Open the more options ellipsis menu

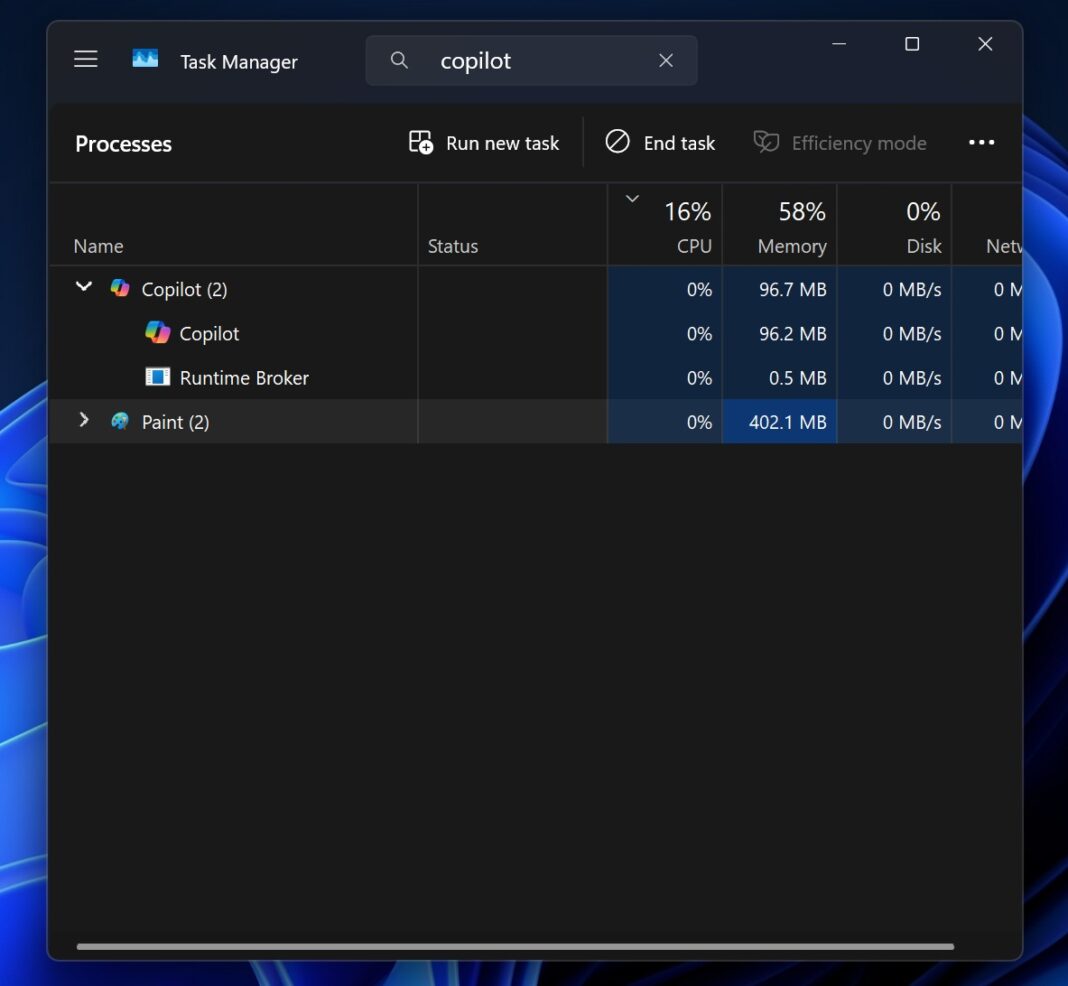click(981, 142)
